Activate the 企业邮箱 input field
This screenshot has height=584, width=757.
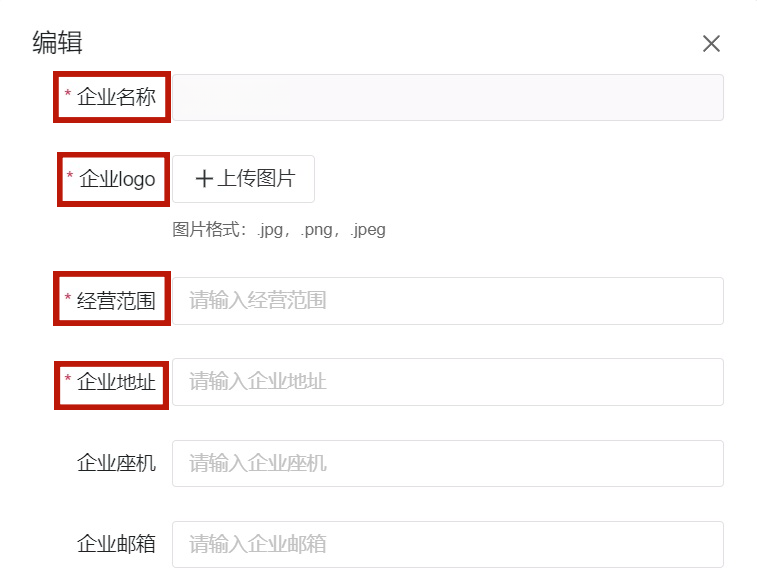447,545
